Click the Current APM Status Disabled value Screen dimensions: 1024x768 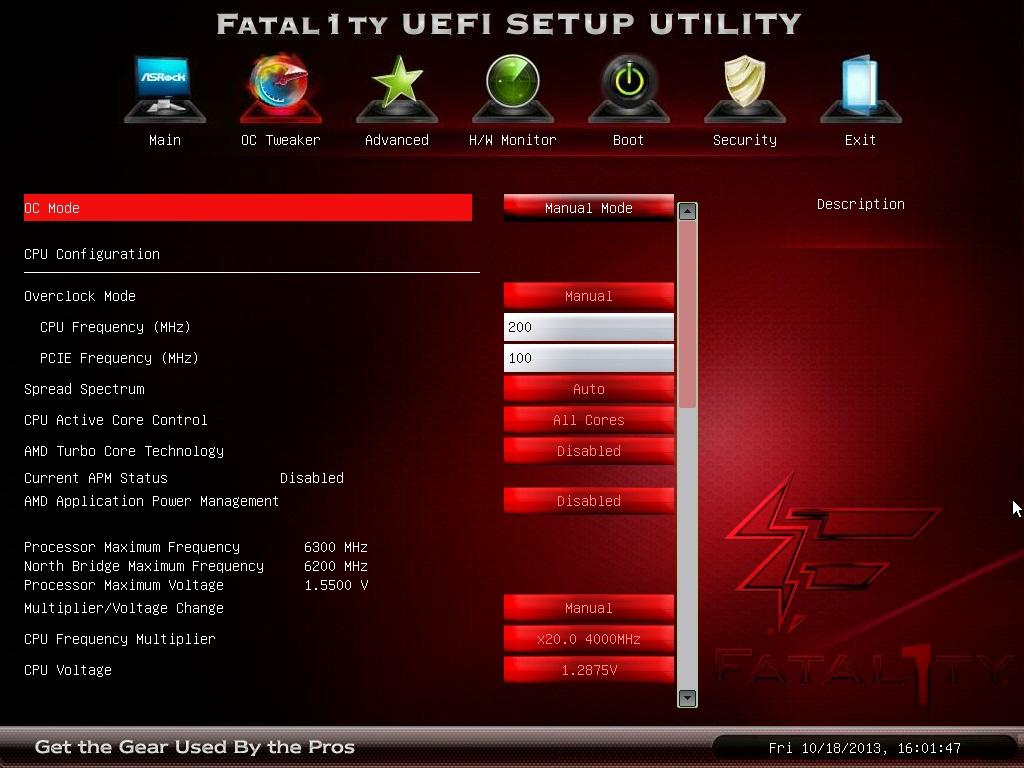[x=312, y=478]
